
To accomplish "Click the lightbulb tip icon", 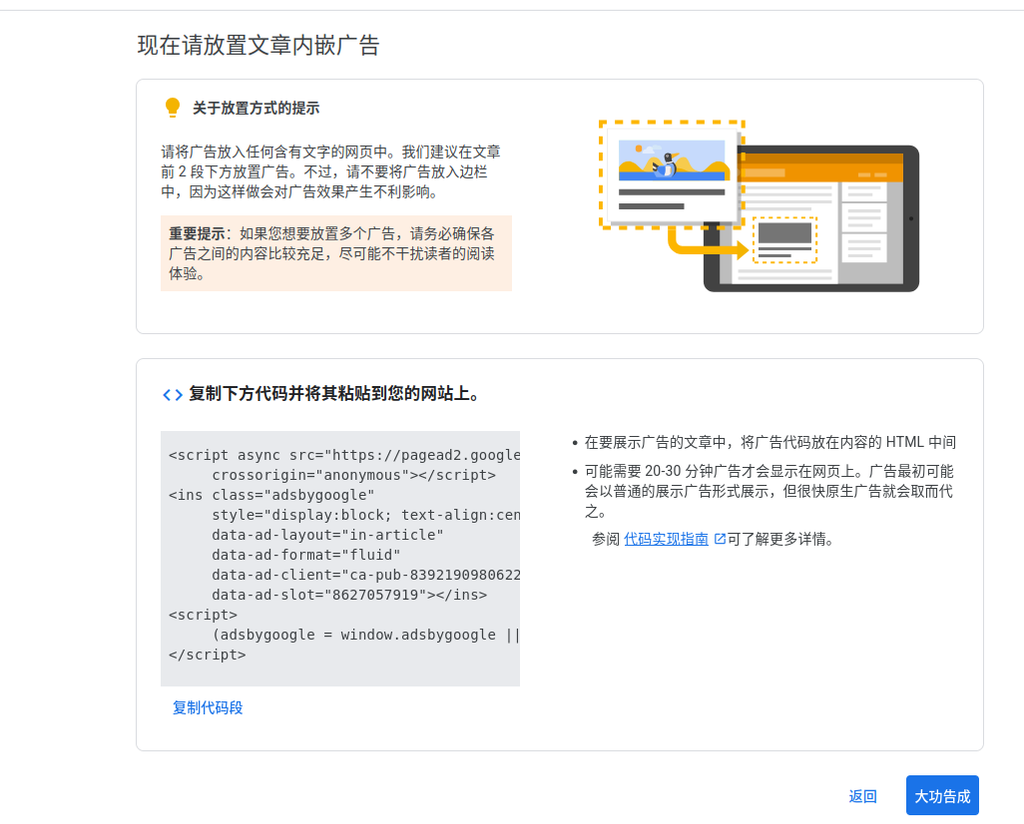I will tap(172, 108).
